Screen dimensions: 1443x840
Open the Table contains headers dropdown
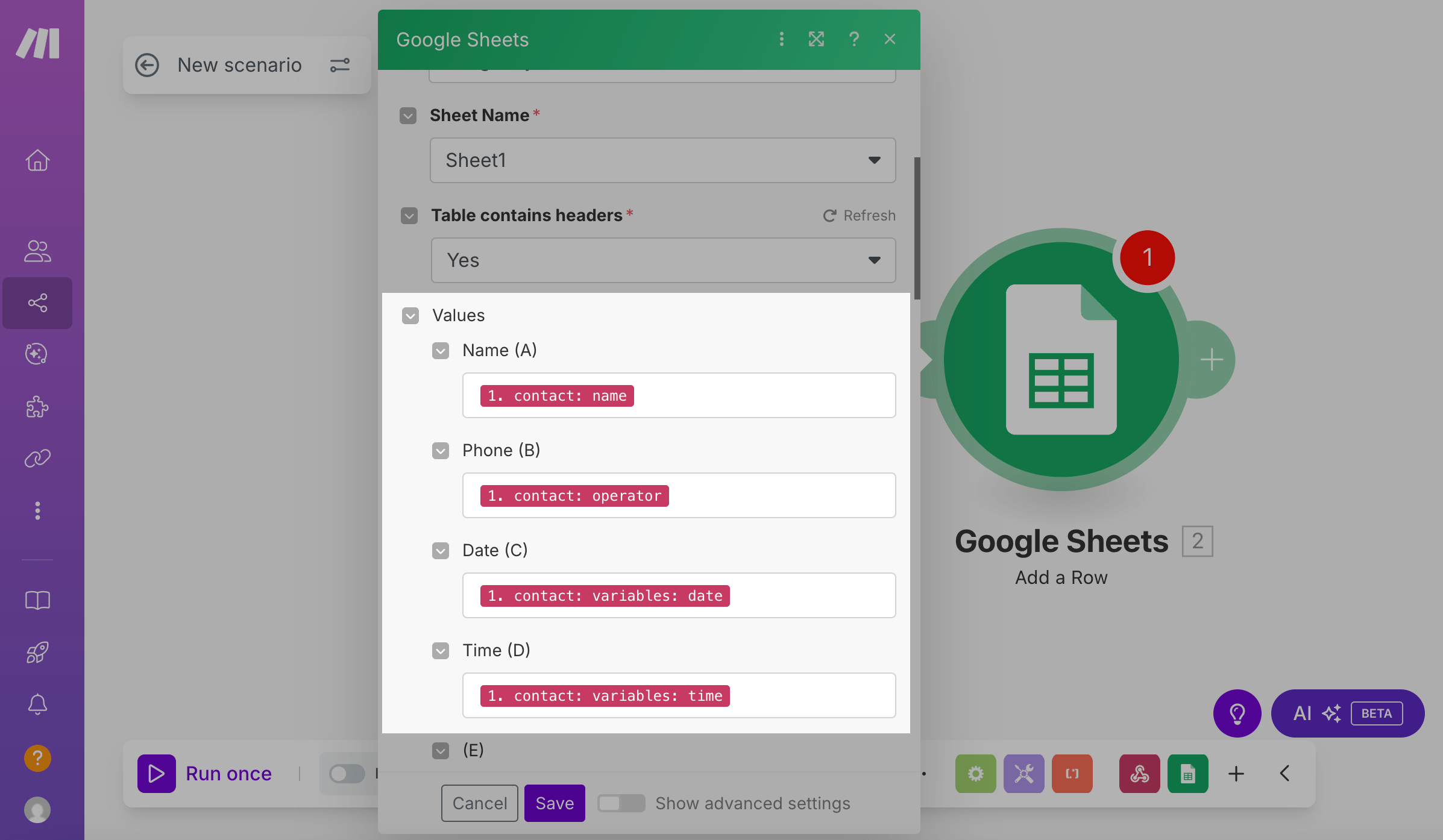coord(662,260)
